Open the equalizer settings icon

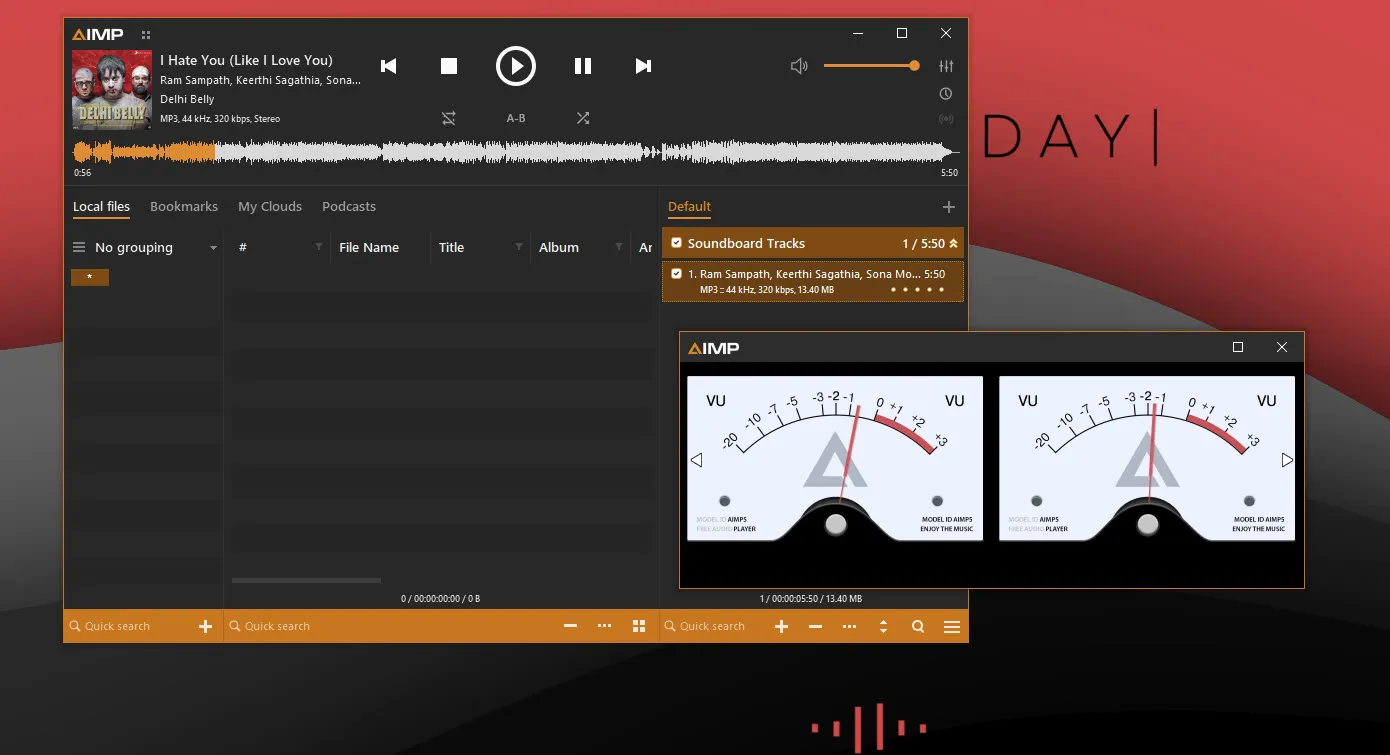(946, 66)
